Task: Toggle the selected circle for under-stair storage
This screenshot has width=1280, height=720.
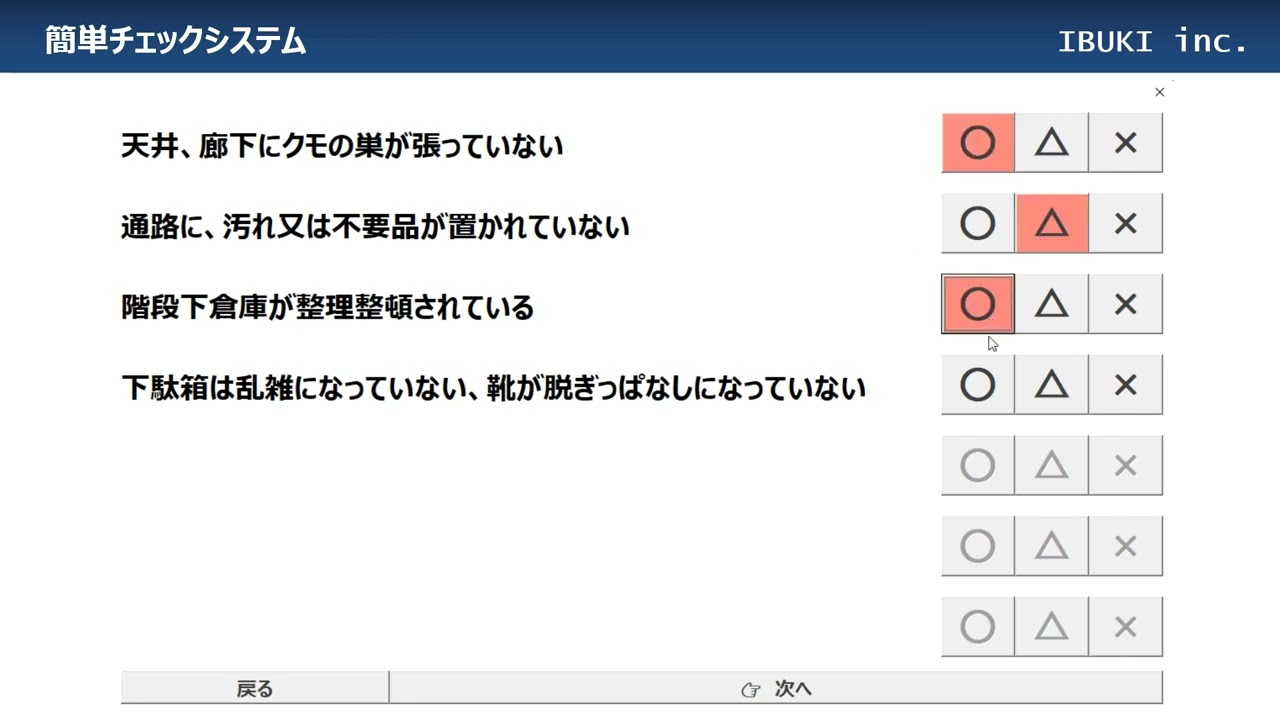Action: pos(978,304)
